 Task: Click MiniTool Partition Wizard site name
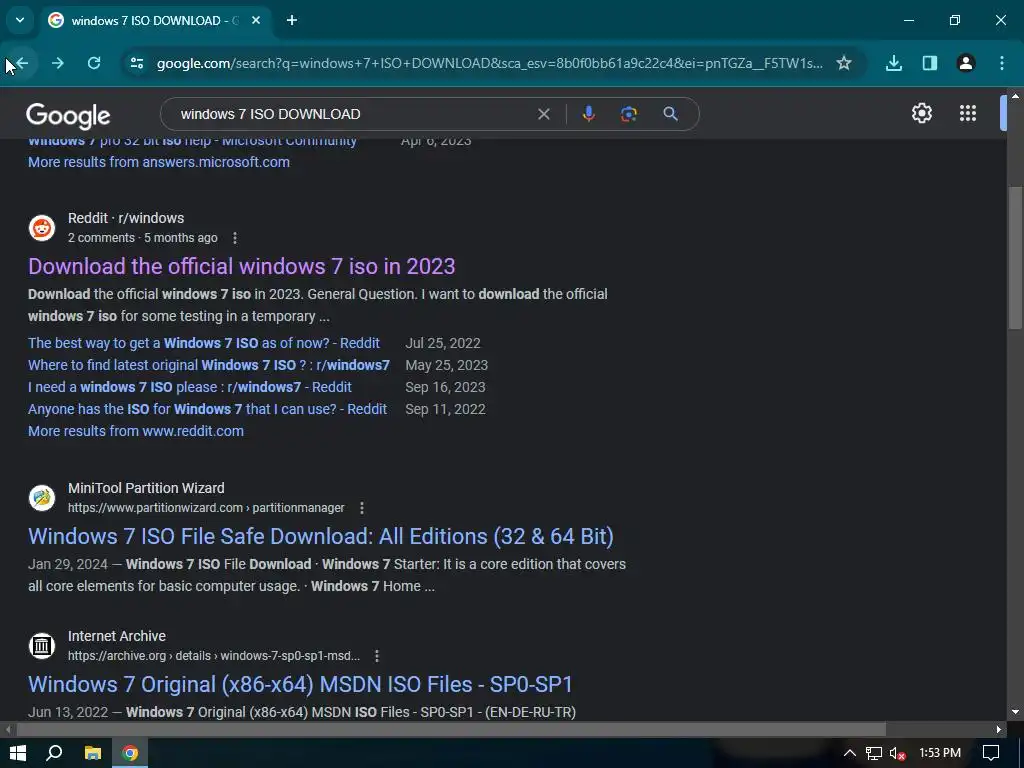(146, 488)
